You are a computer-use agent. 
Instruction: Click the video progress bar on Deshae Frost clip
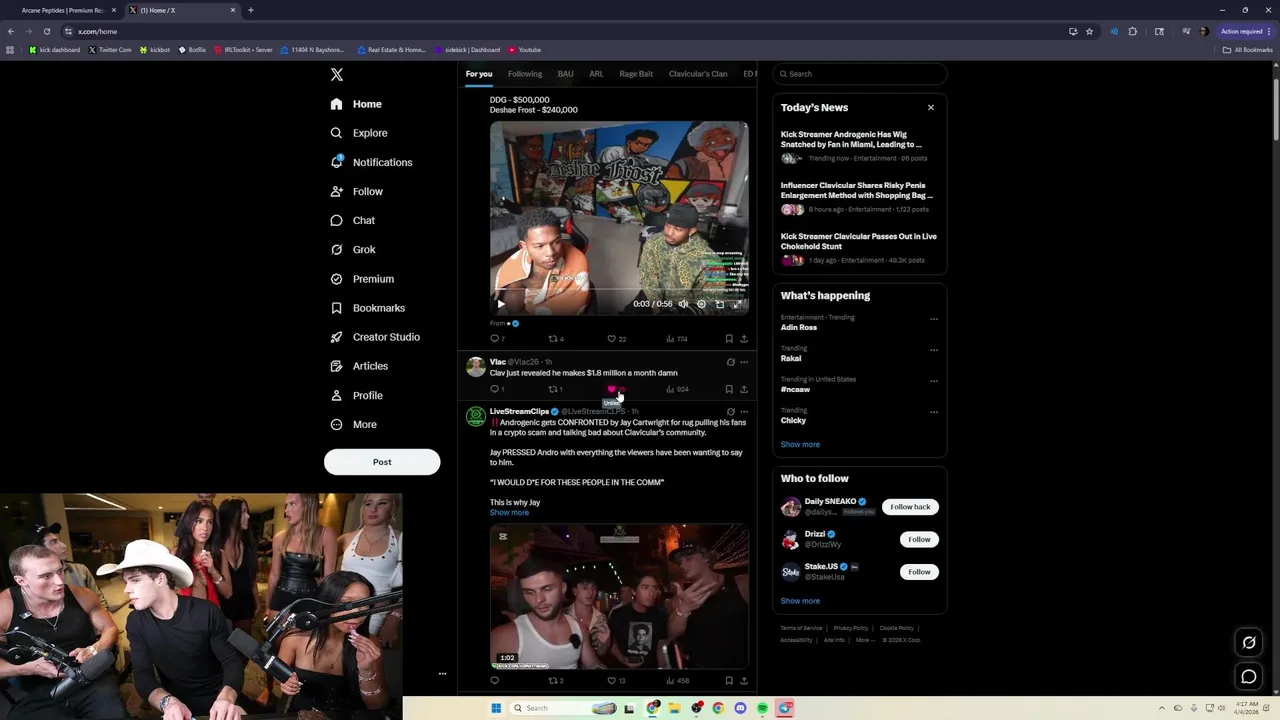point(619,292)
